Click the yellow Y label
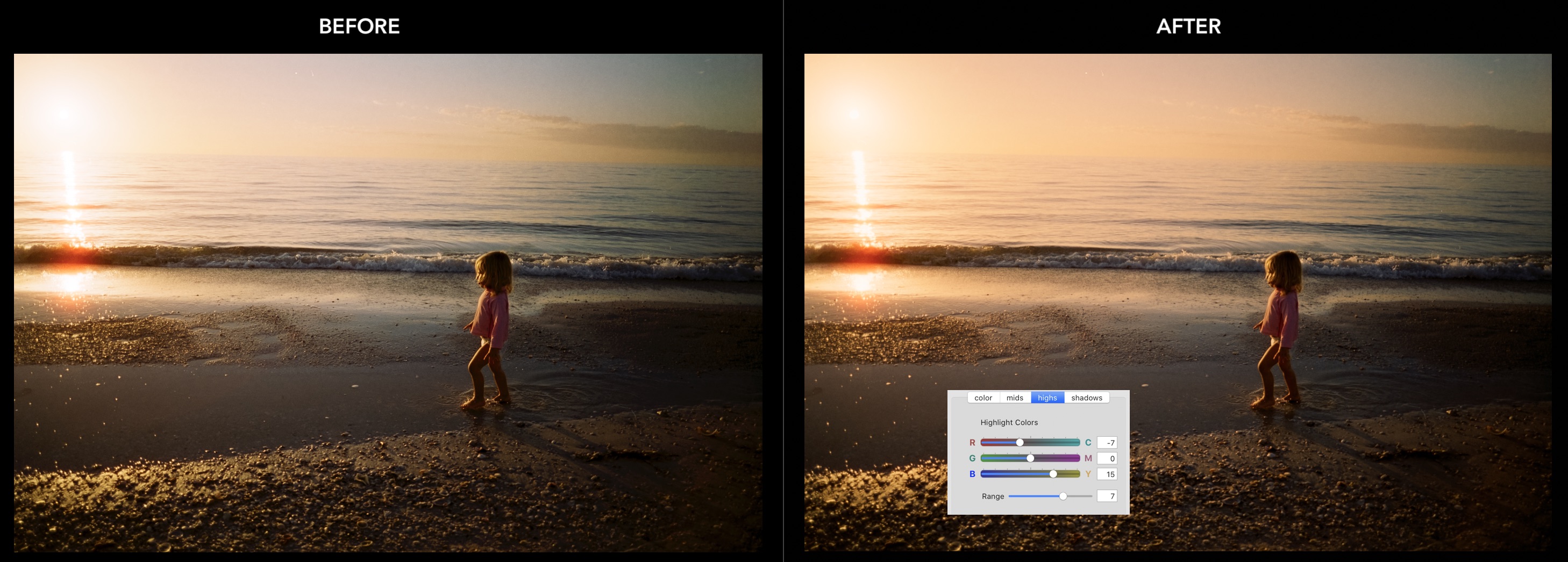The width and height of the screenshot is (1568, 562). pos(1088,474)
